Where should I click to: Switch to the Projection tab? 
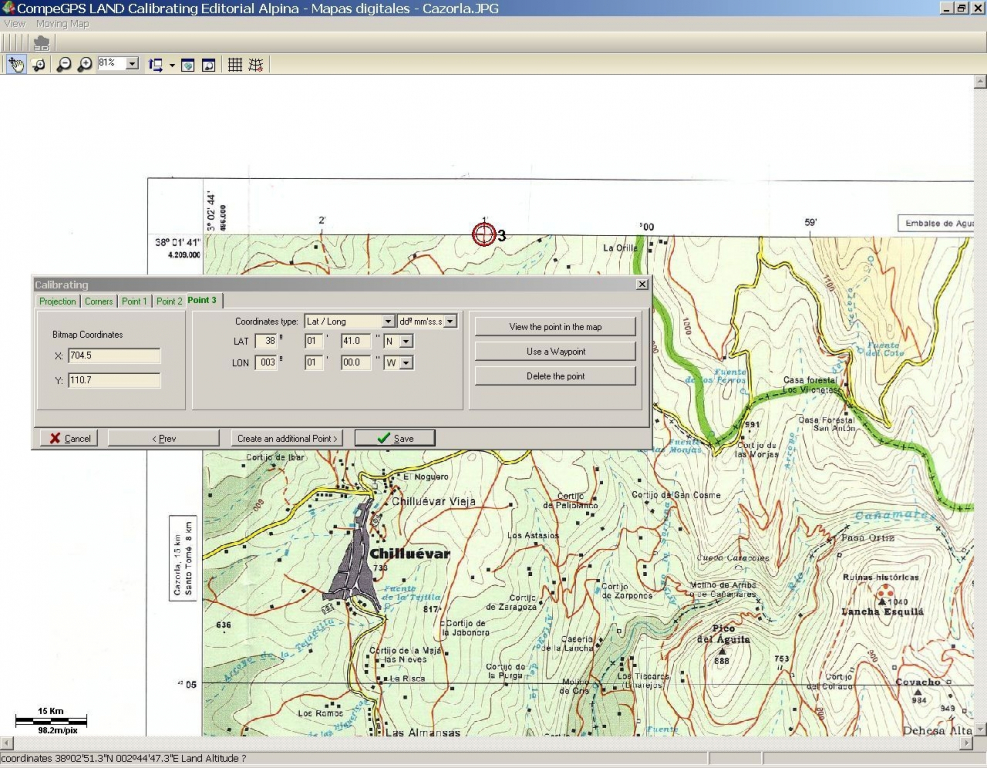point(57,302)
